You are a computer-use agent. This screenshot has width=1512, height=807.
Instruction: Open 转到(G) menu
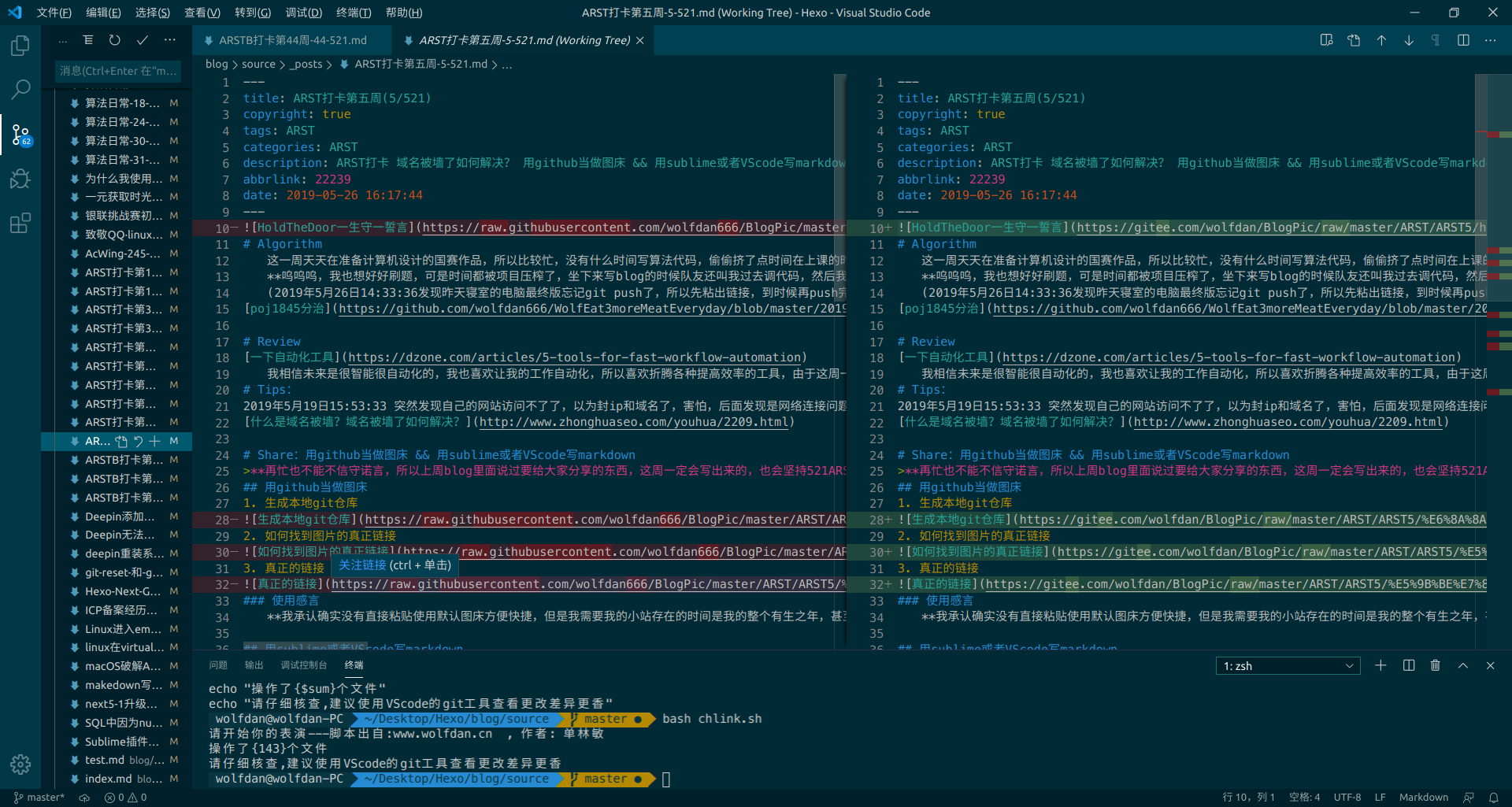click(x=252, y=13)
